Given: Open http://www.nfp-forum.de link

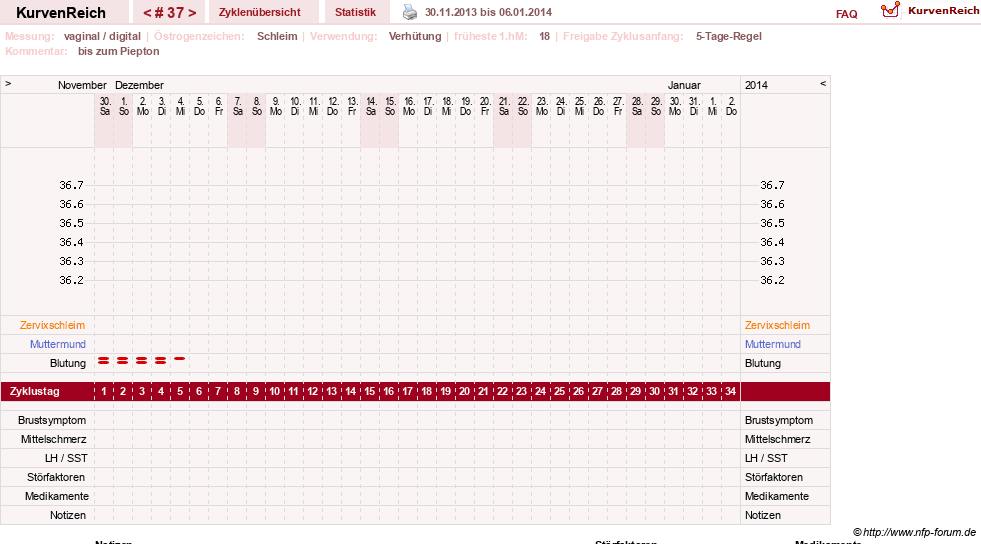Looking at the screenshot, I should click(x=919, y=532).
